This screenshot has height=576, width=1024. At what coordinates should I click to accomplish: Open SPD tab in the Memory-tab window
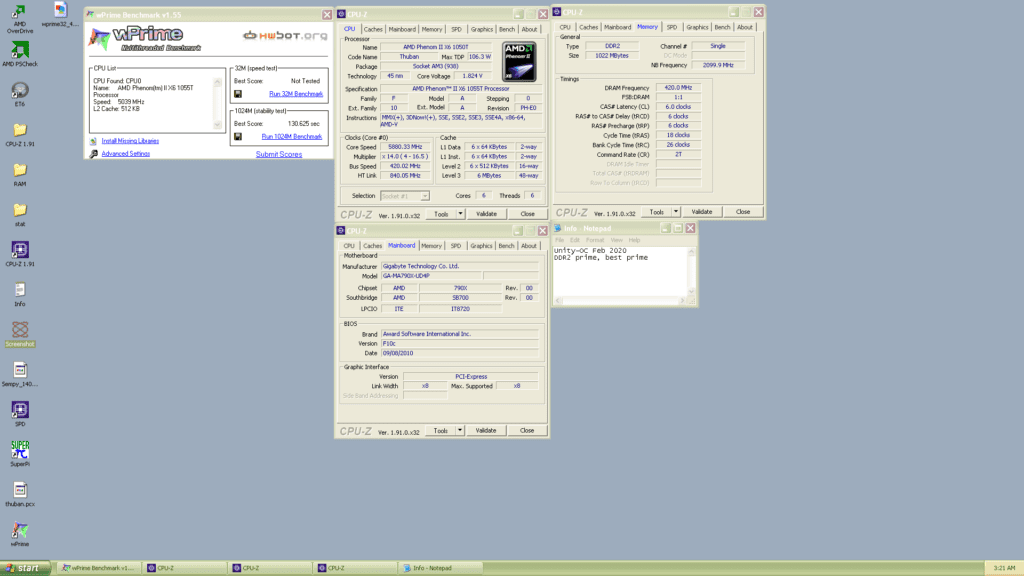[x=671, y=27]
